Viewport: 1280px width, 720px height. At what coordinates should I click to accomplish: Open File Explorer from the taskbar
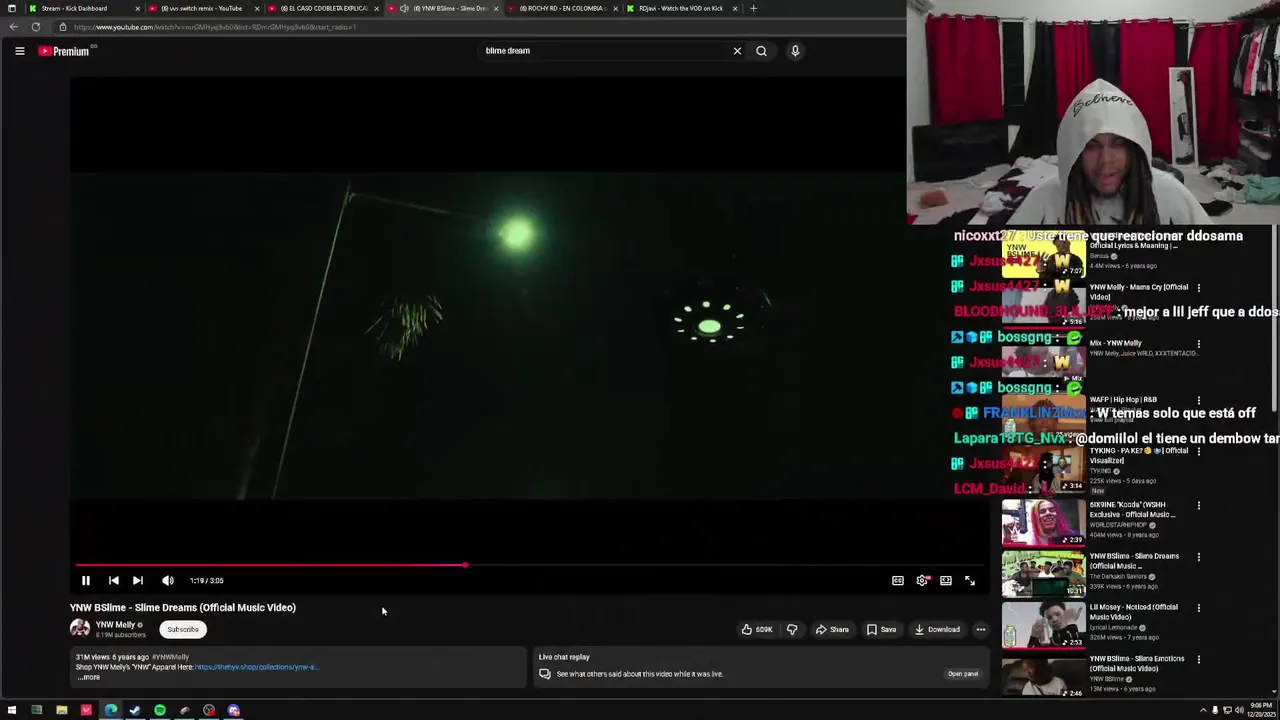[61, 711]
